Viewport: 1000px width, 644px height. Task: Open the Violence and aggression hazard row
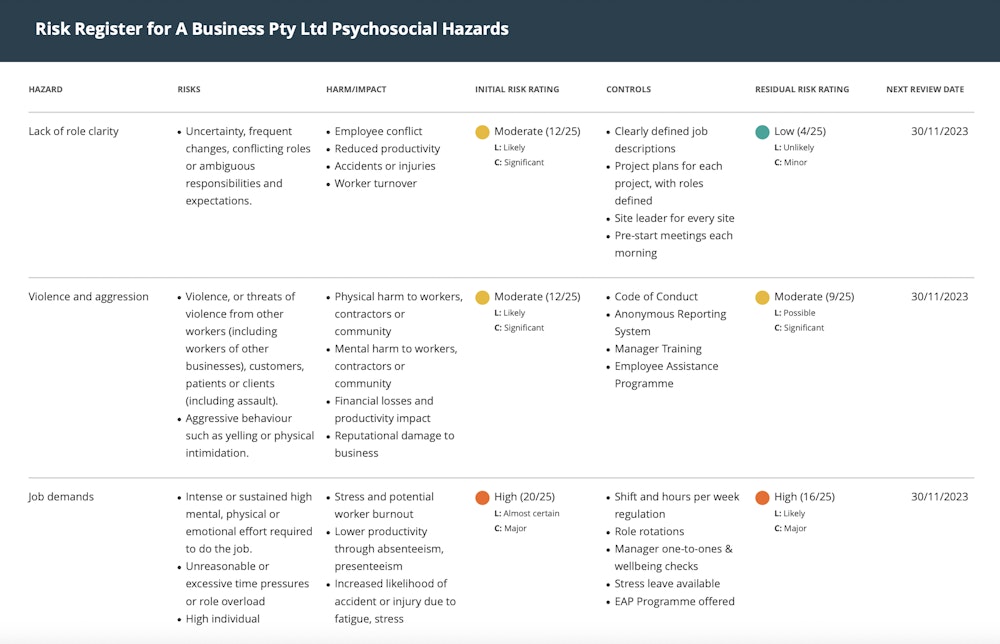[x=91, y=296]
